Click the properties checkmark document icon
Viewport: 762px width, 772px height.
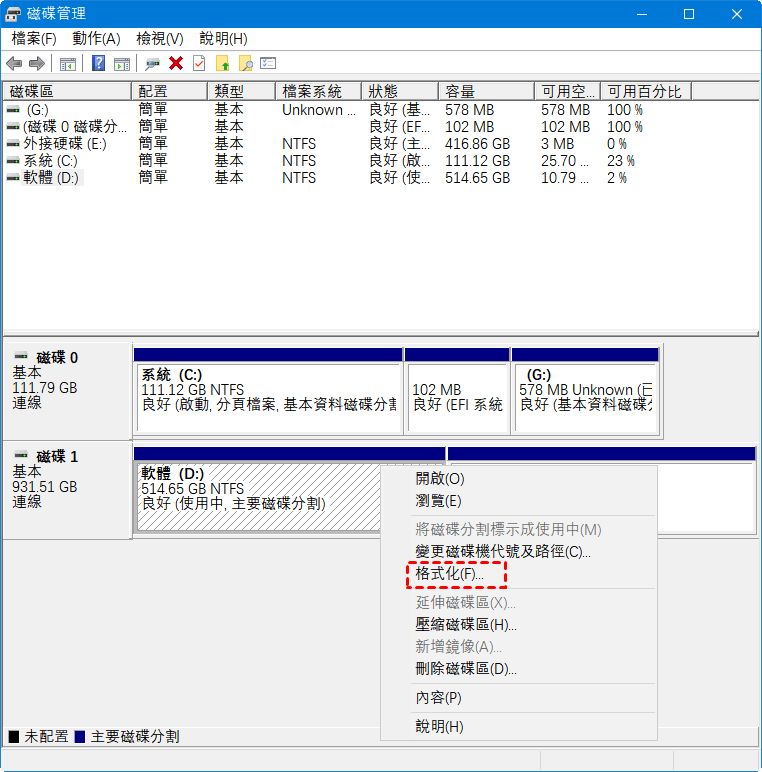(x=199, y=64)
